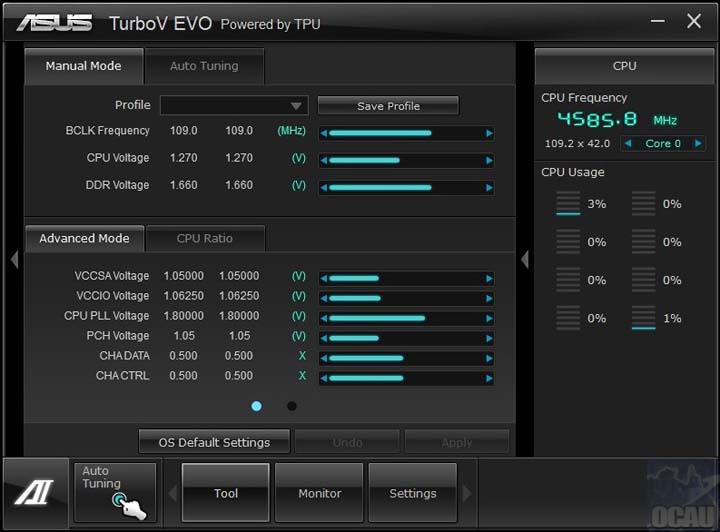Select previous core with left arrow
This screenshot has height=532, width=720.
coord(628,144)
